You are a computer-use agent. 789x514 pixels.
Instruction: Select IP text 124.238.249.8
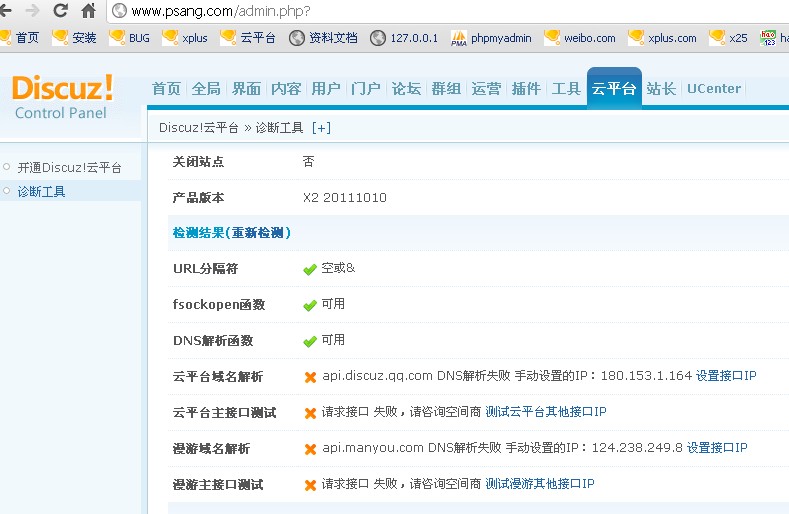pos(637,448)
